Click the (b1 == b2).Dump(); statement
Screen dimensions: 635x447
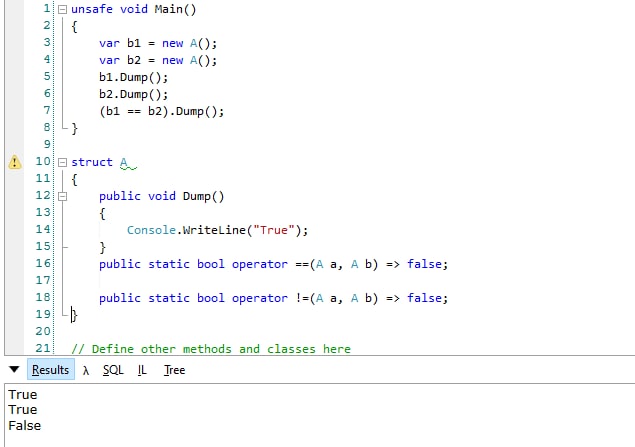(x=162, y=111)
